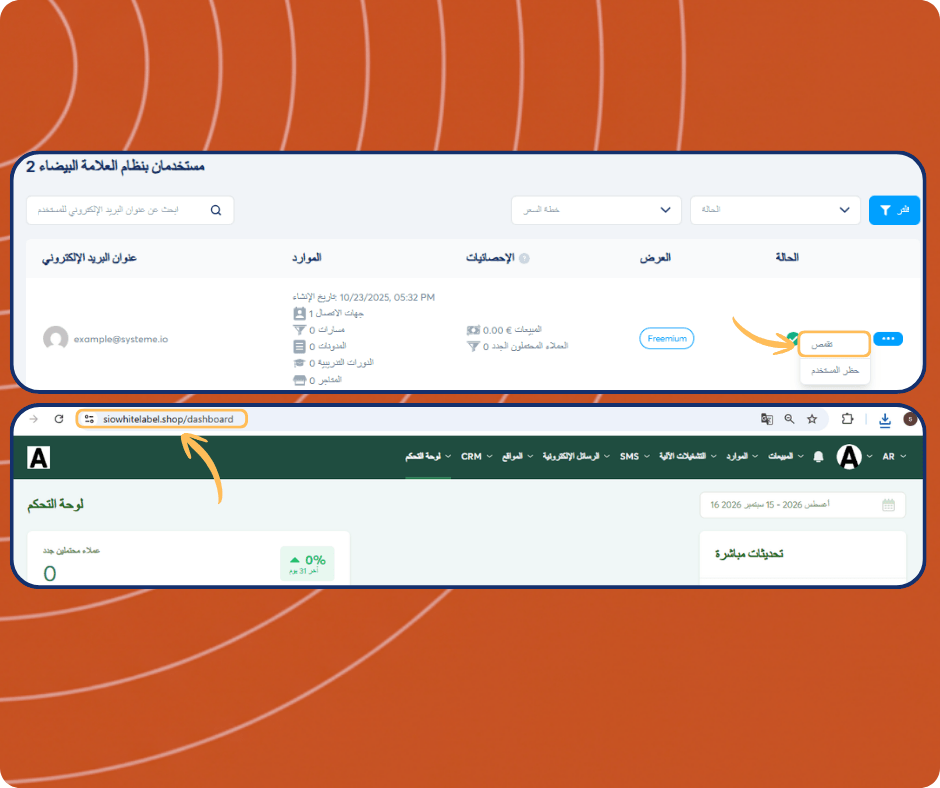Open the AR language dropdown
This screenshot has width=940, height=788.
894,456
